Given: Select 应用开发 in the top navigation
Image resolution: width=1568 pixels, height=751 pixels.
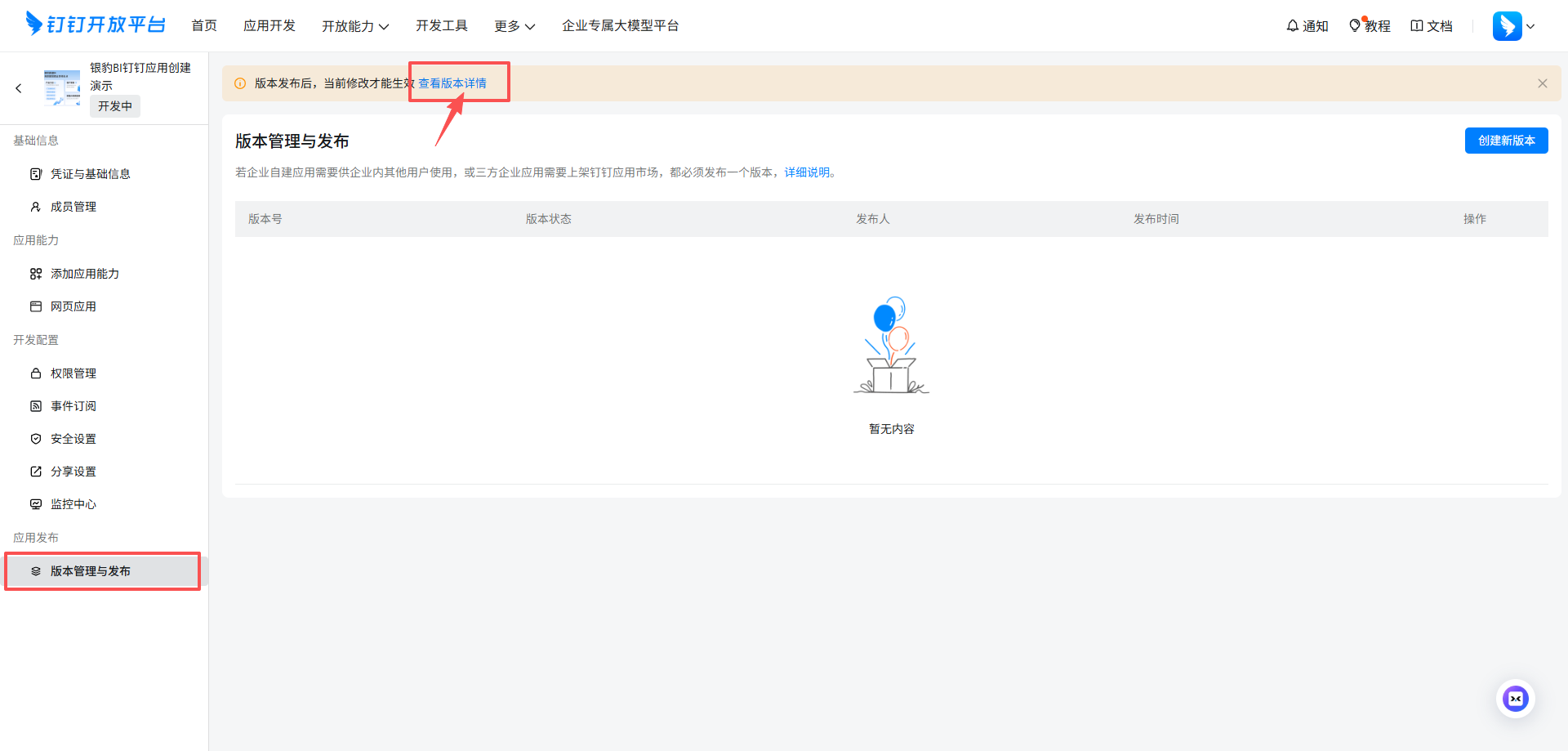Looking at the screenshot, I should coord(269,25).
